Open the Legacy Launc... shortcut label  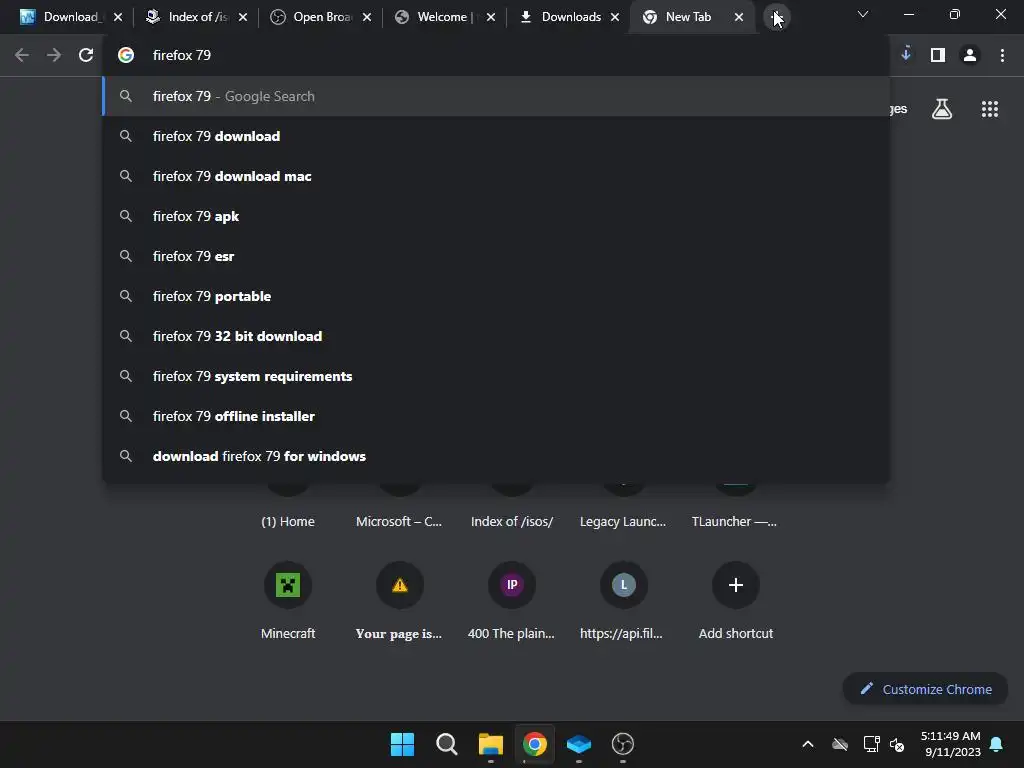tap(623, 522)
